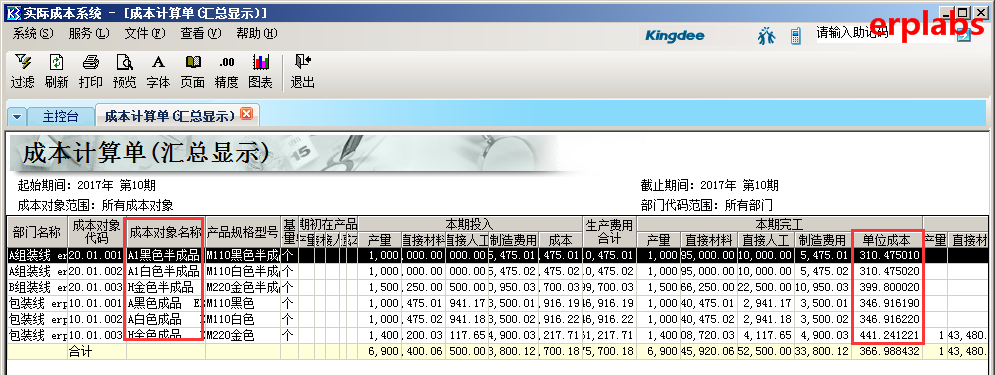Click the 产品规格型号 column header
Viewport: 995px width, 375px height.
pyautogui.click(x=242, y=232)
